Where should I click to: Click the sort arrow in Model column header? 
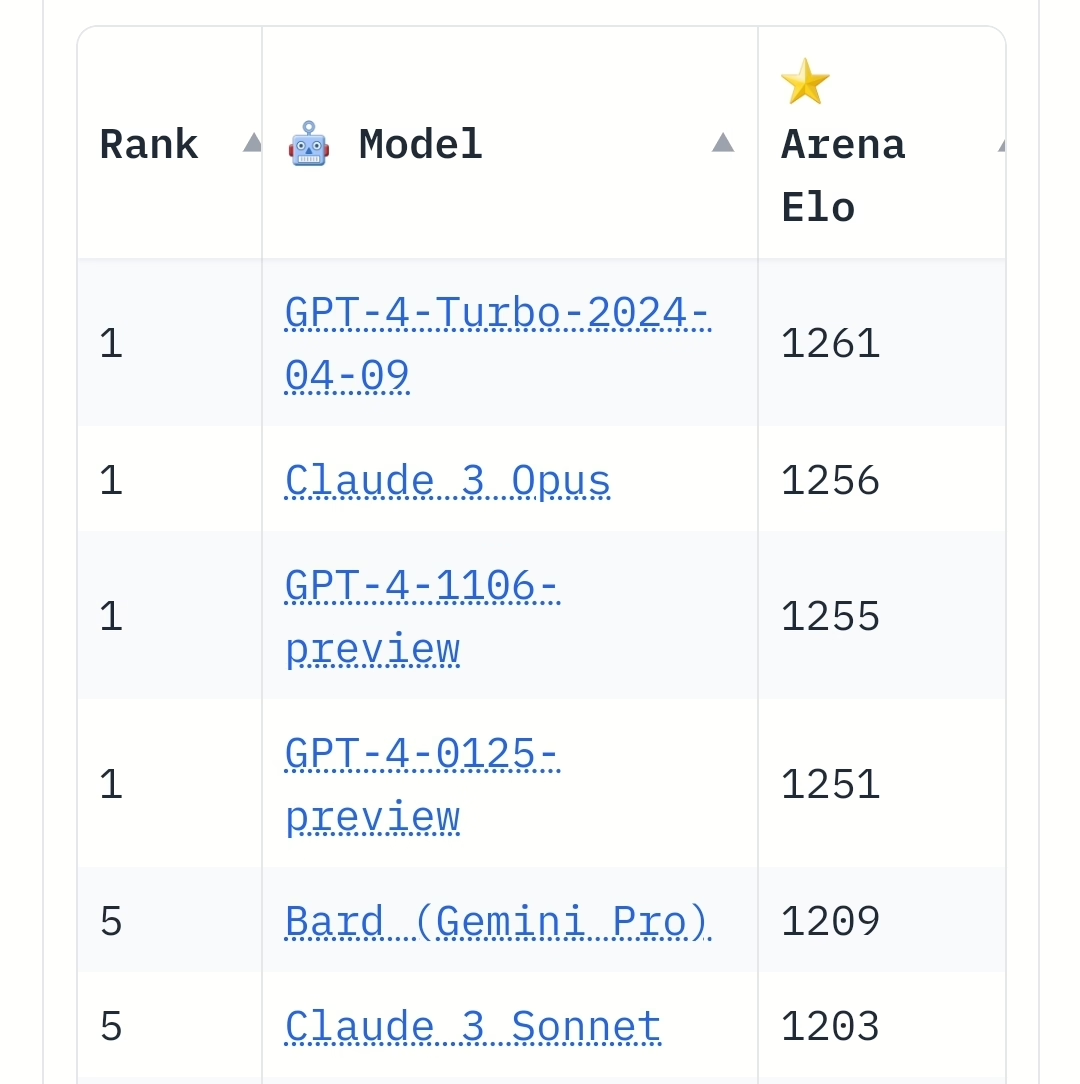click(723, 143)
